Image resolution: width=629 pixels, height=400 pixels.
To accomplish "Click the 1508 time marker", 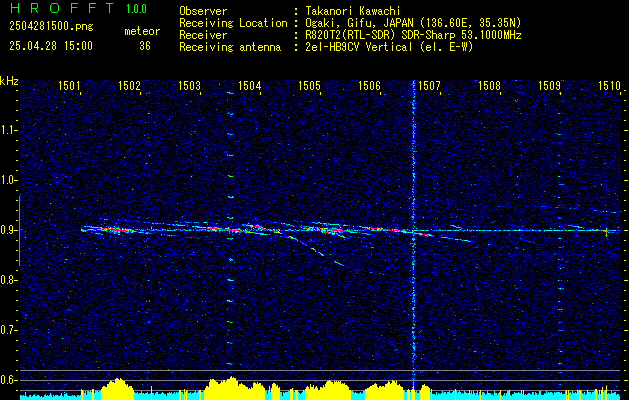I will (x=489, y=85).
